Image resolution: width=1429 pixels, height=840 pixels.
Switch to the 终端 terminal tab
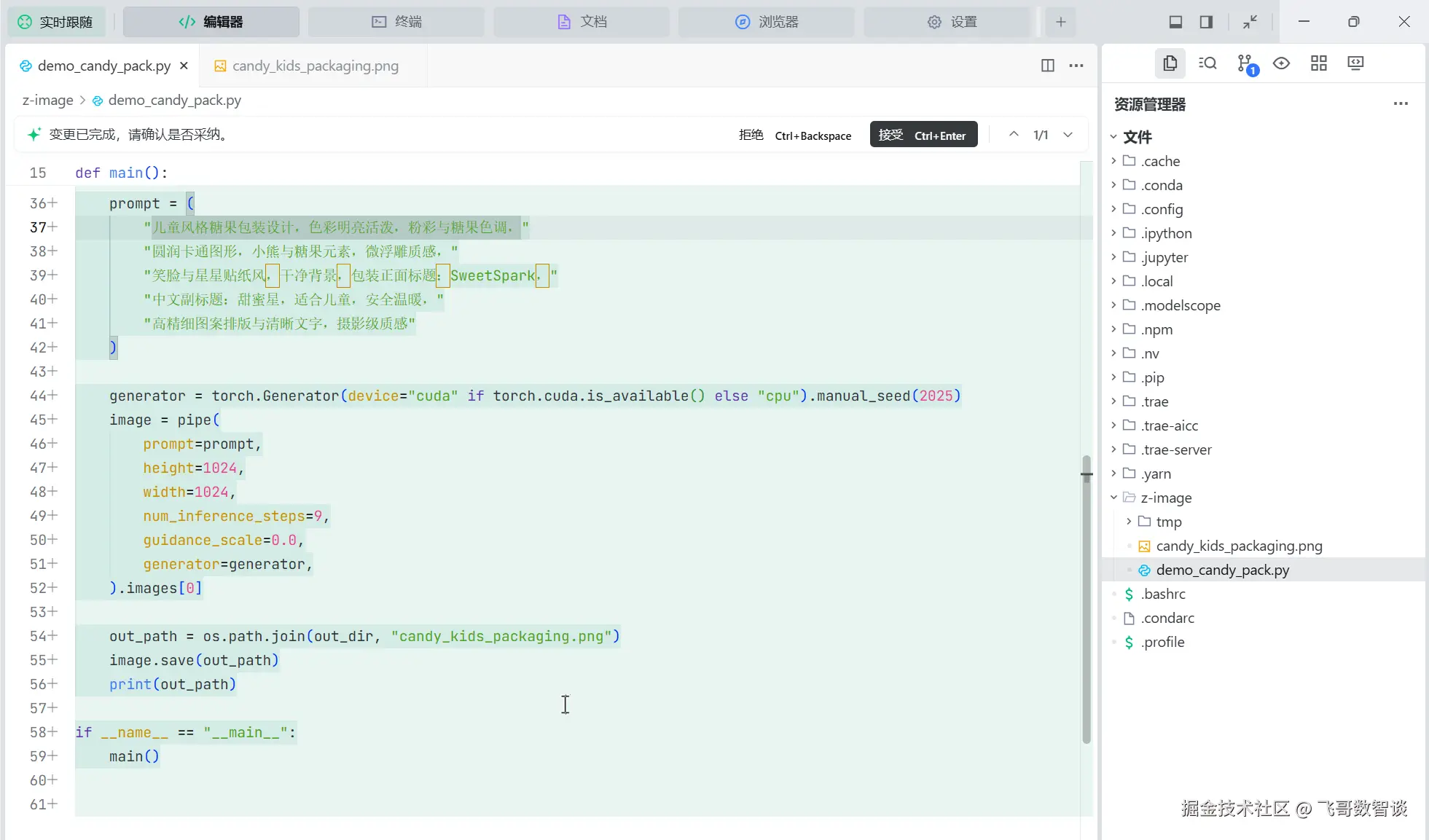click(x=396, y=22)
